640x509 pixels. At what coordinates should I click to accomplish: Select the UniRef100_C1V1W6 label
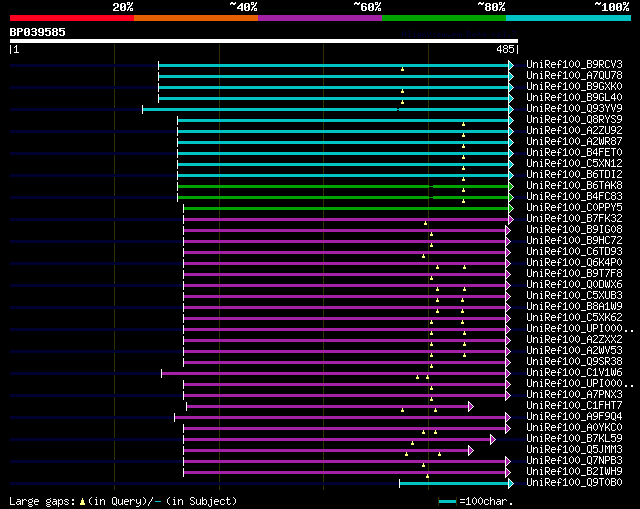pyautogui.click(x=574, y=373)
